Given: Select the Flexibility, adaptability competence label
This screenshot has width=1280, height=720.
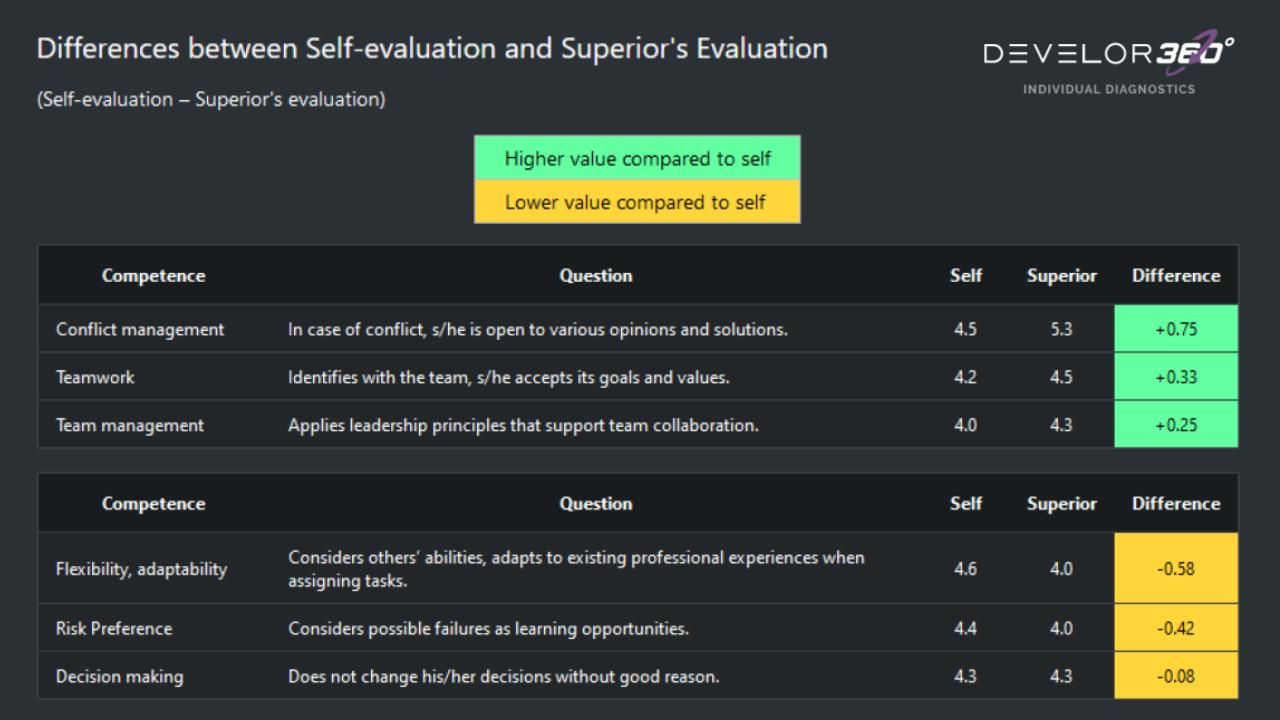Looking at the screenshot, I should coord(141,568).
